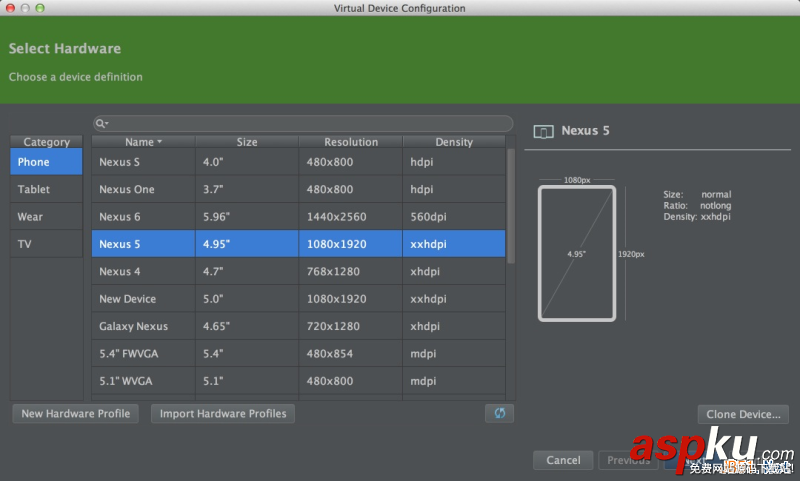Select the Nexus S device row
This screenshot has width=800, height=481.
[298, 162]
